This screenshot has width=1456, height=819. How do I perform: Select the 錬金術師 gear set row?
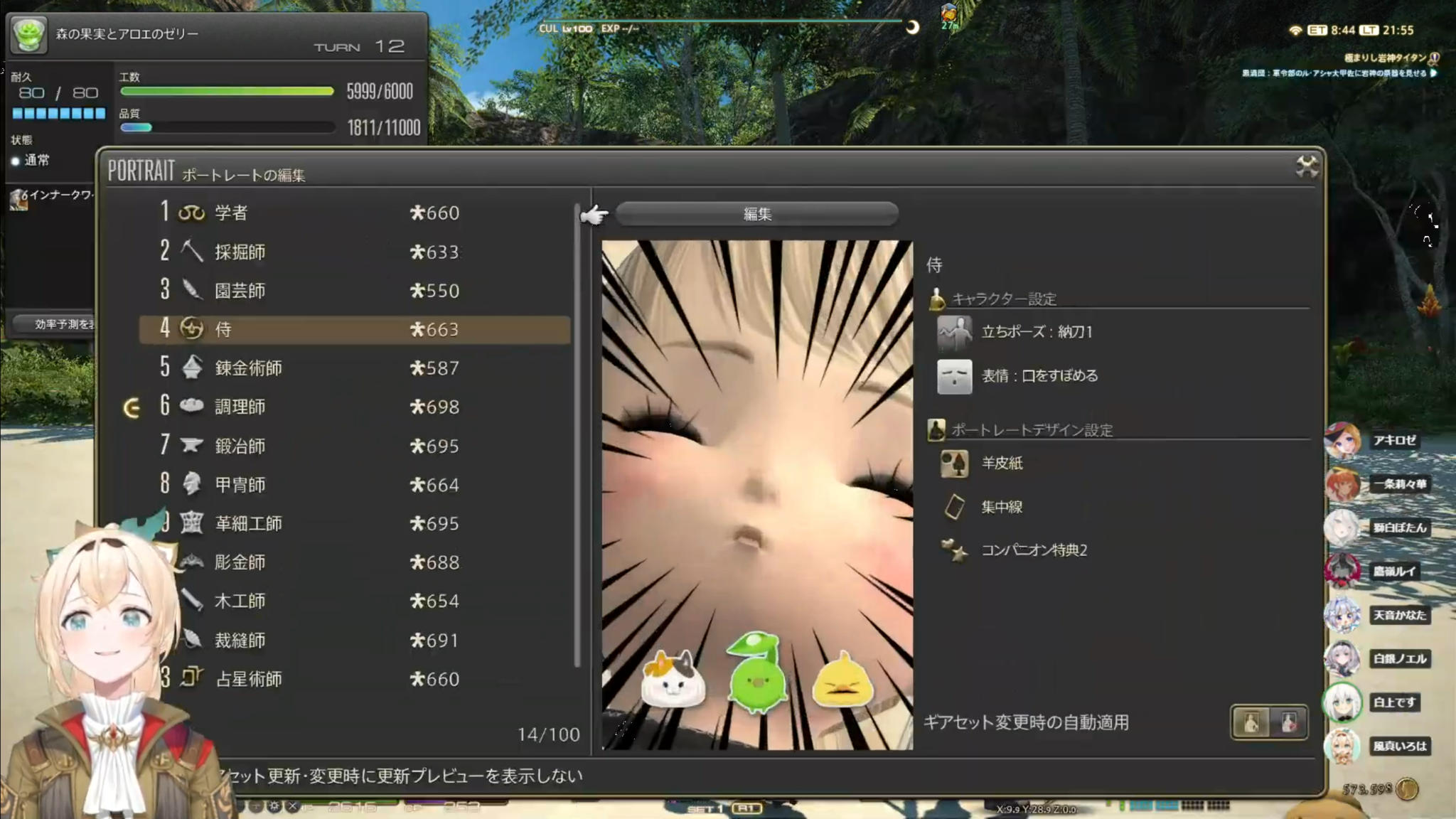click(x=355, y=368)
